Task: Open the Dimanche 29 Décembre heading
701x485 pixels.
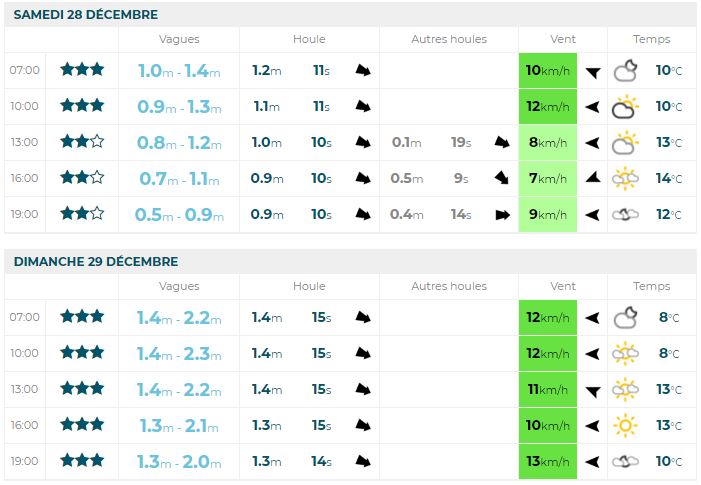Action: [x=96, y=261]
